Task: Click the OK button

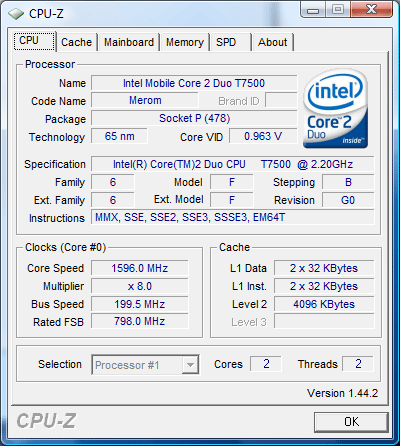Action: 351,422
